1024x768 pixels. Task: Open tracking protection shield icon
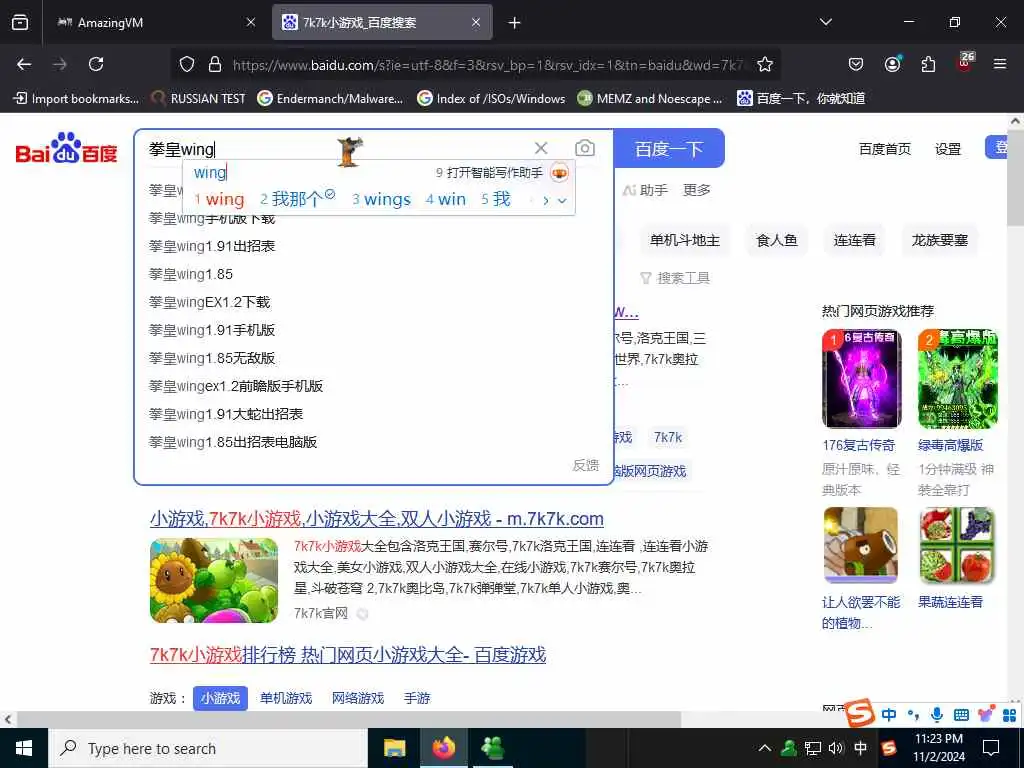click(x=187, y=64)
